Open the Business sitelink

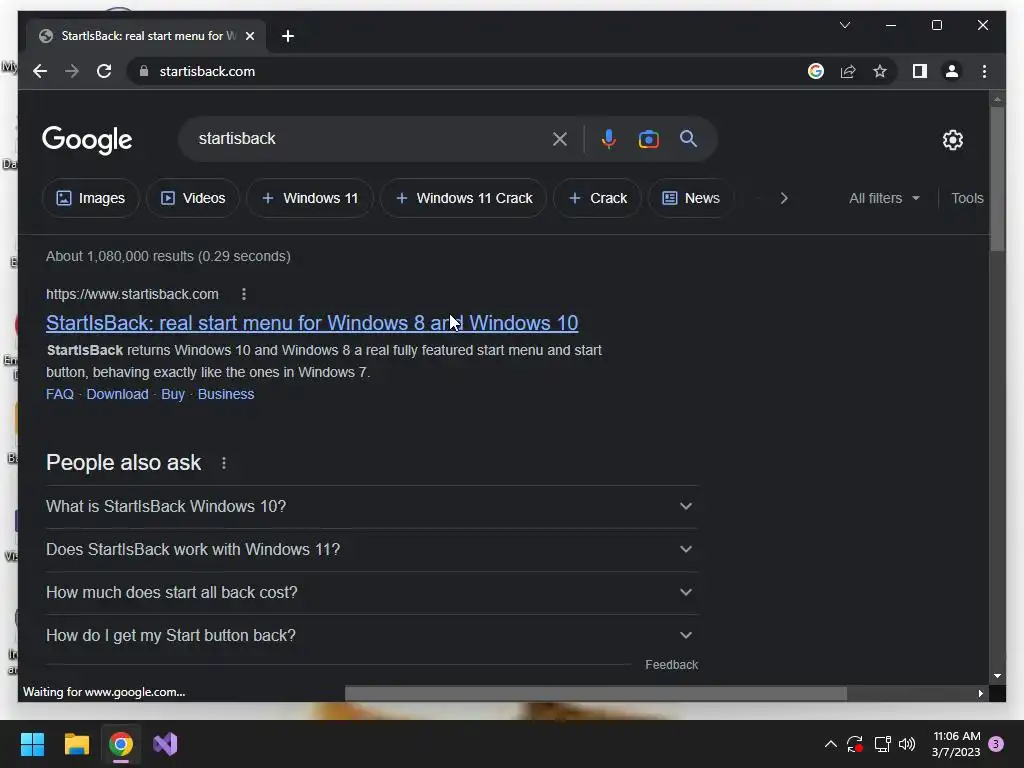pyautogui.click(x=226, y=394)
